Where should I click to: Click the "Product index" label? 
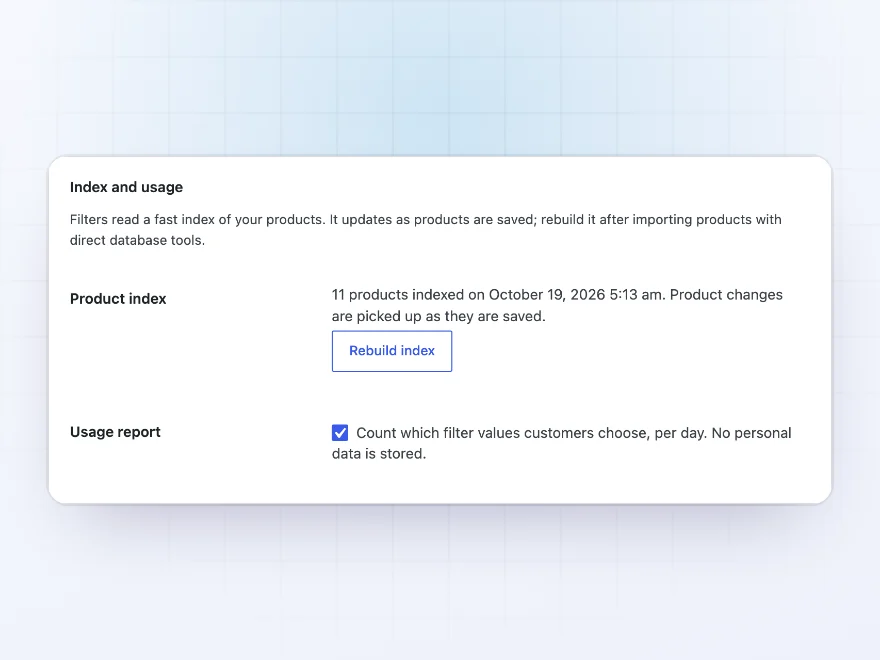118,299
